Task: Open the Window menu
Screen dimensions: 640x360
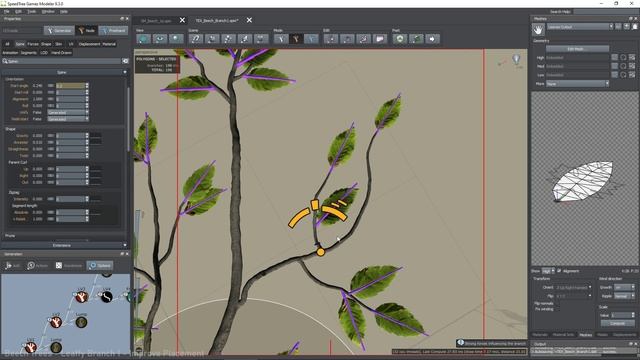Action: pyautogui.click(x=48, y=11)
